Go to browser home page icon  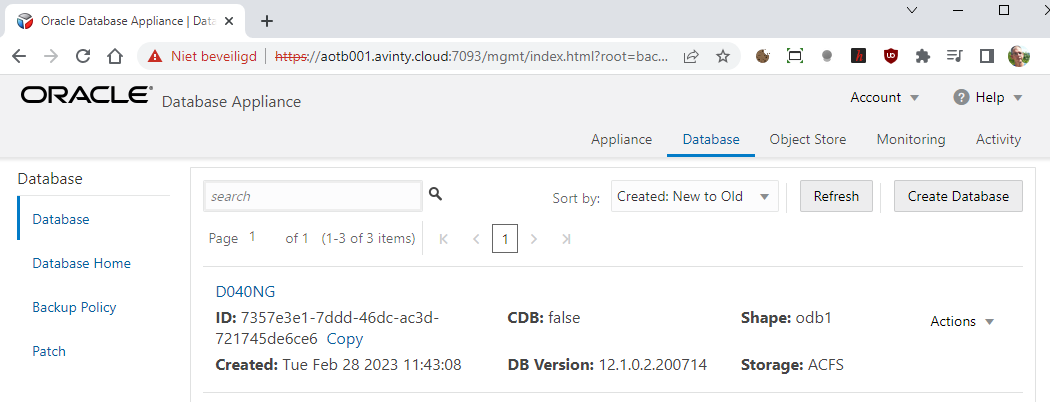[x=115, y=57]
